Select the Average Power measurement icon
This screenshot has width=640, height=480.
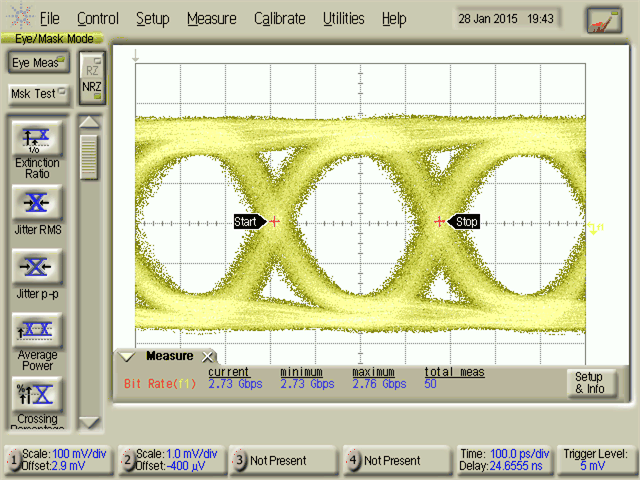click(37, 330)
